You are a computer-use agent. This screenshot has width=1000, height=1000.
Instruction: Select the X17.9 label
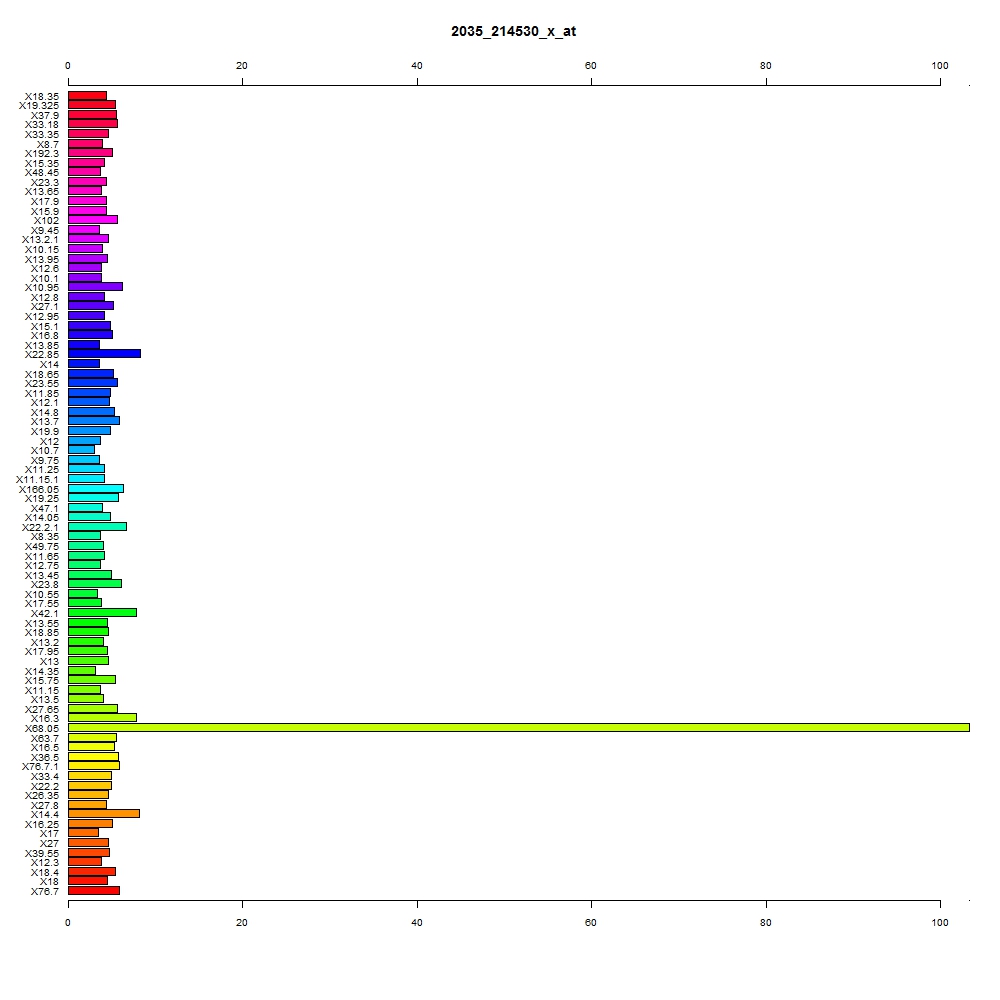pos(45,202)
